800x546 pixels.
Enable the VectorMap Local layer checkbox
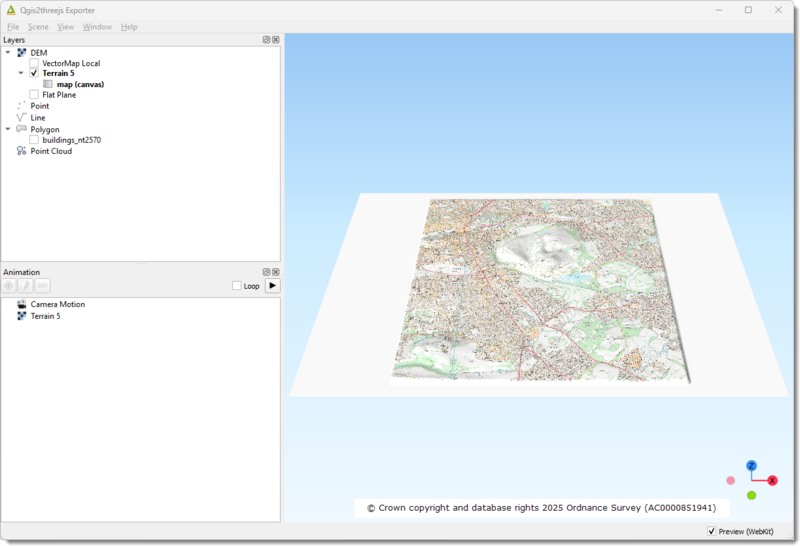coord(34,63)
